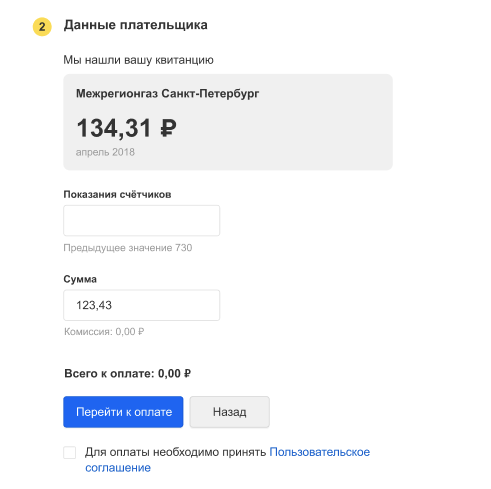Image resolution: width=491 pixels, height=489 pixels.
Task: Go back with the Назад button
Action: coord(230,412)
